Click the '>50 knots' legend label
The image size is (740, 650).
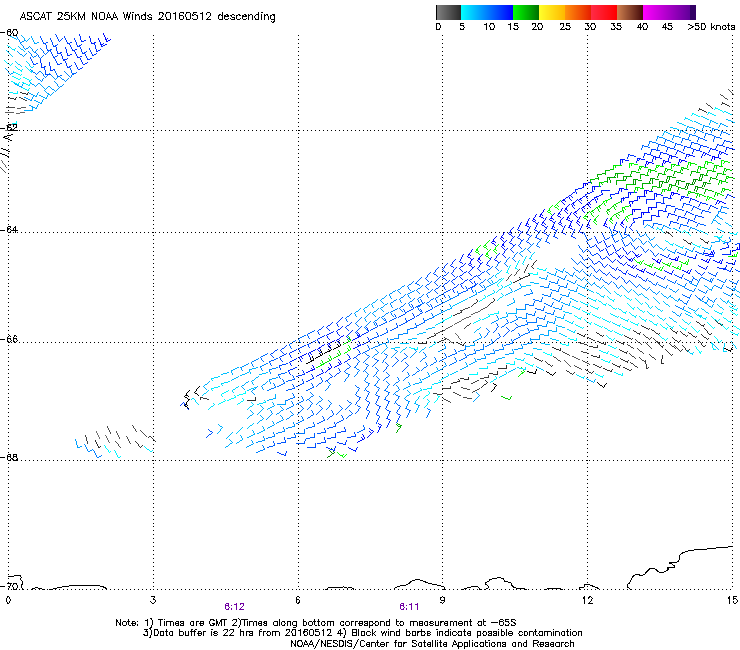pos(711,27)
